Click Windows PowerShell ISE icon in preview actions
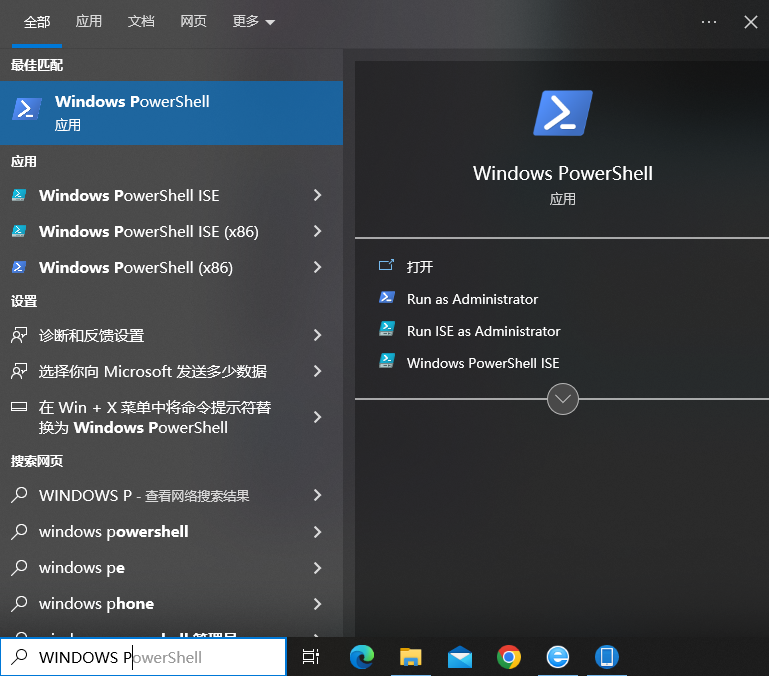 386,362
